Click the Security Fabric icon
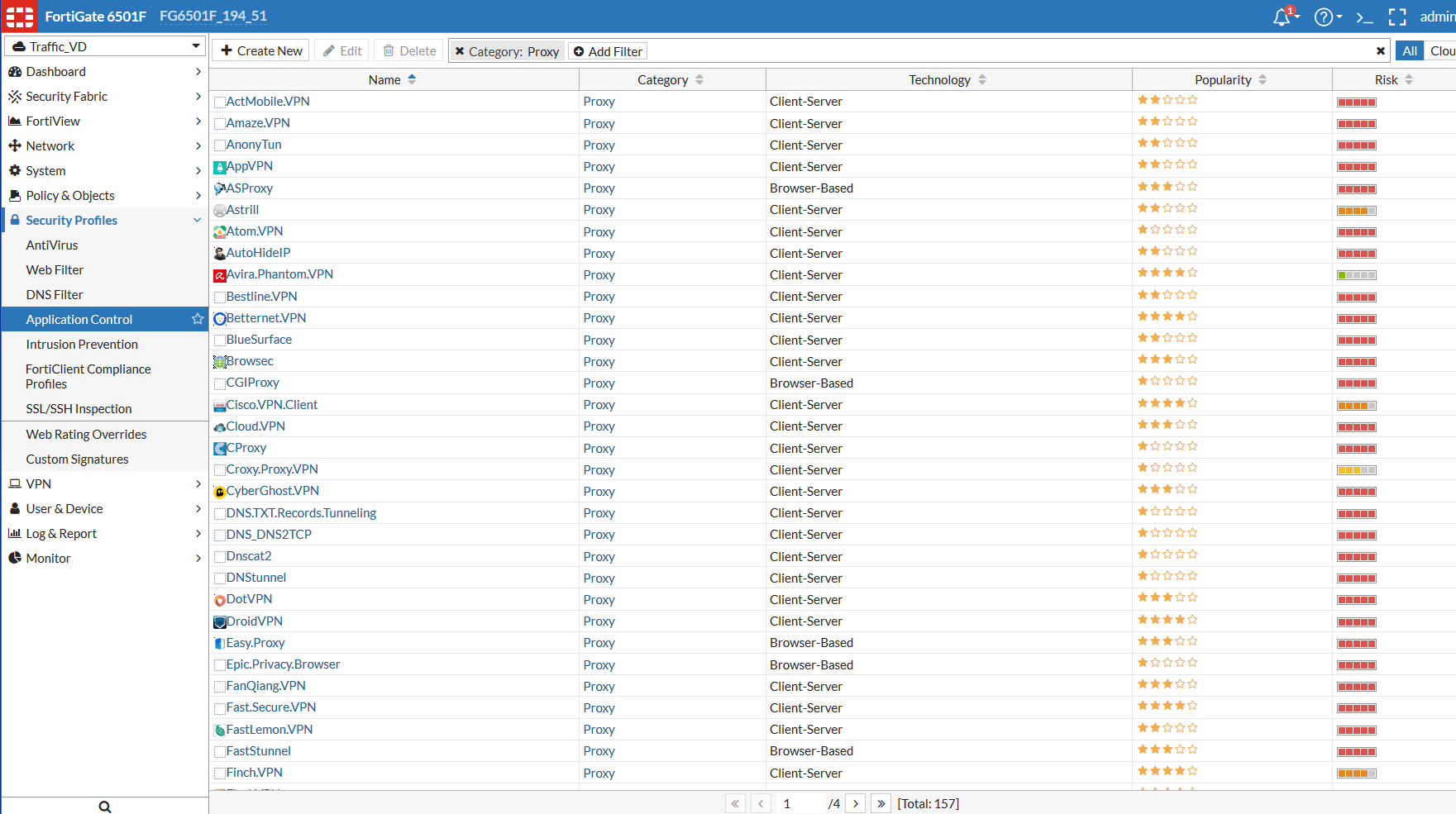This screenshot has width=1456, height=814. pyautogui.click(x=15, y=97)
